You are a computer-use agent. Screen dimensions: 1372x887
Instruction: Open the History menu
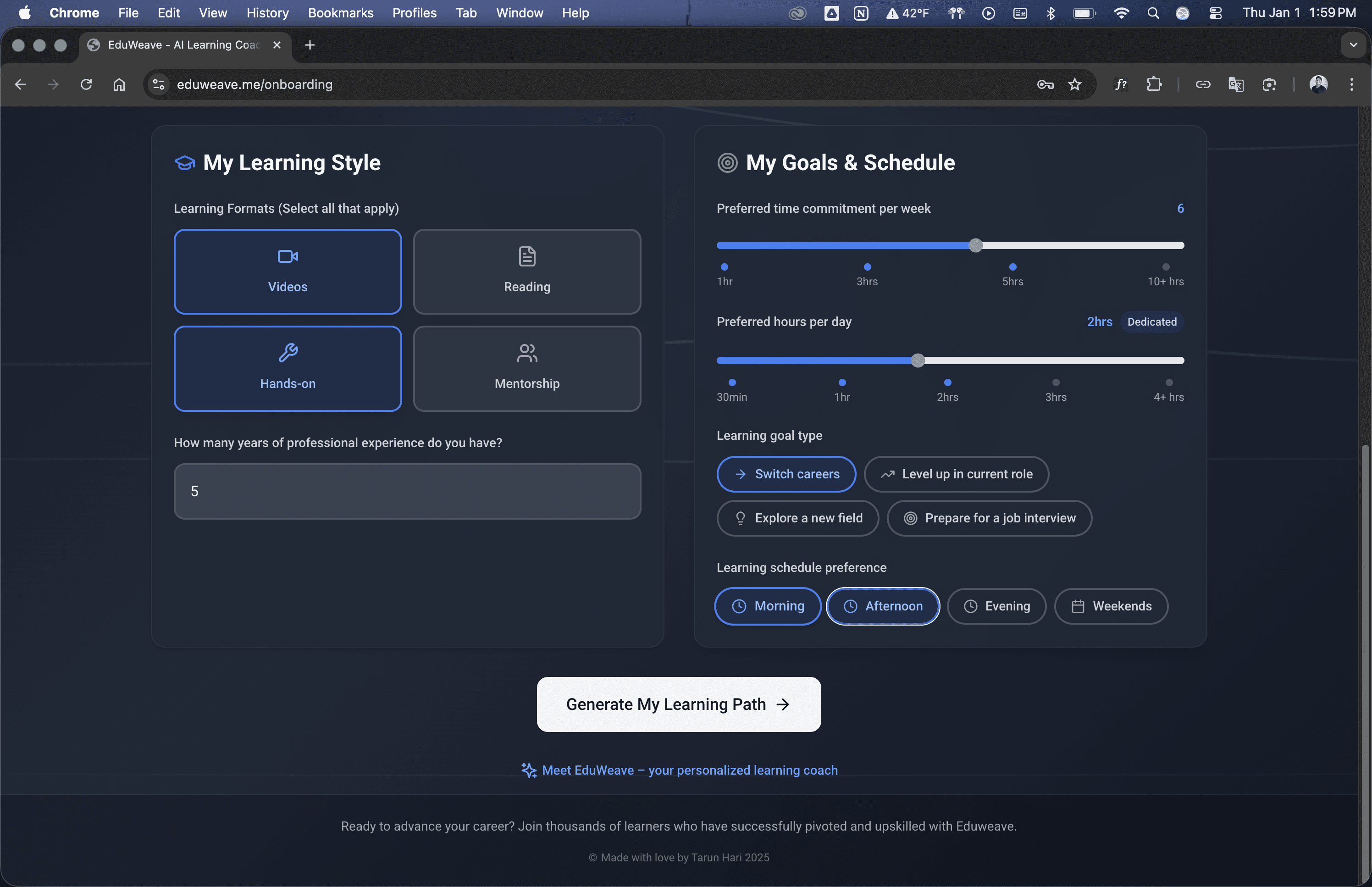[267, 13]
